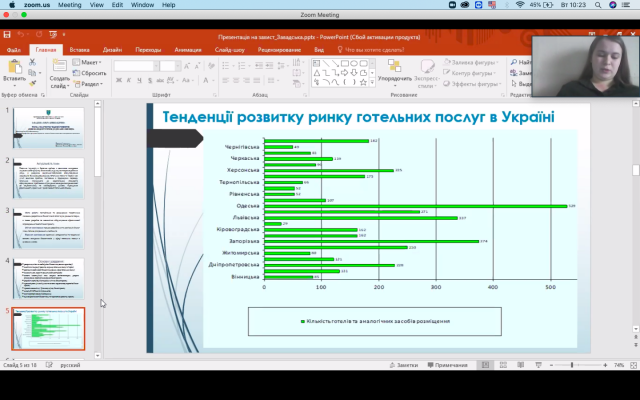Open Шрифт font dialog launcher
640x400 pixels.
click(x=215, y=95)
